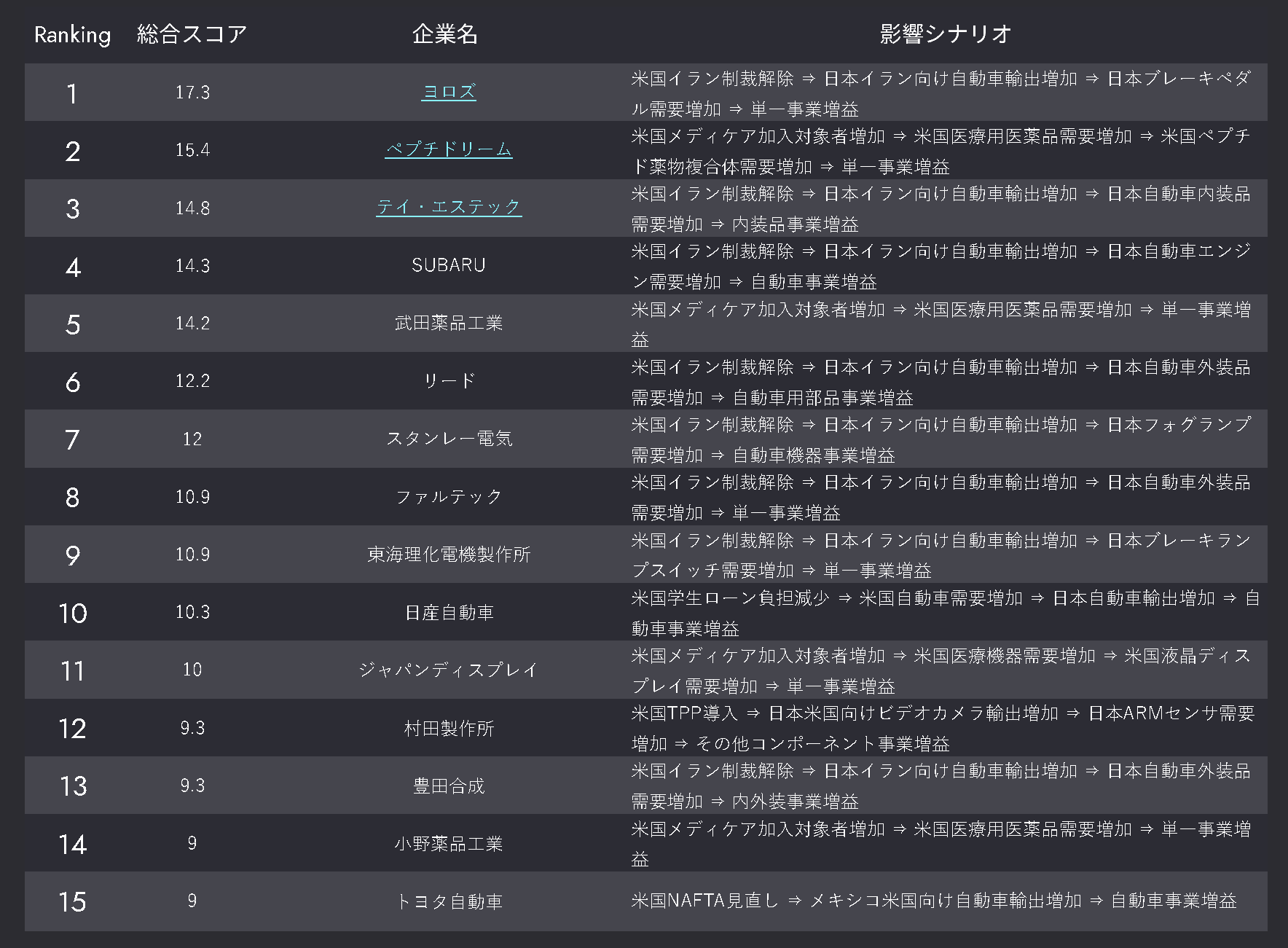
Task: Click ranking number 10
Action: coord(73,613)
